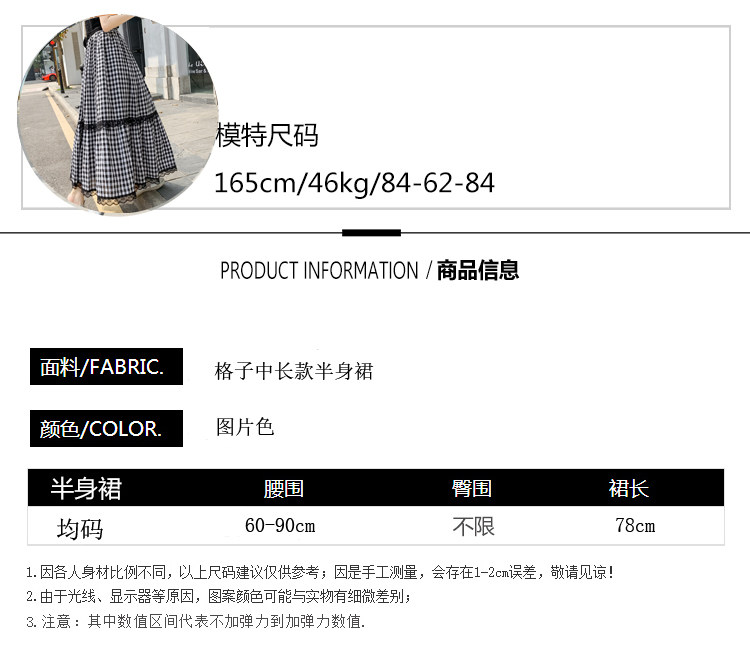Click the 腰围 column header

click(284, 489)
